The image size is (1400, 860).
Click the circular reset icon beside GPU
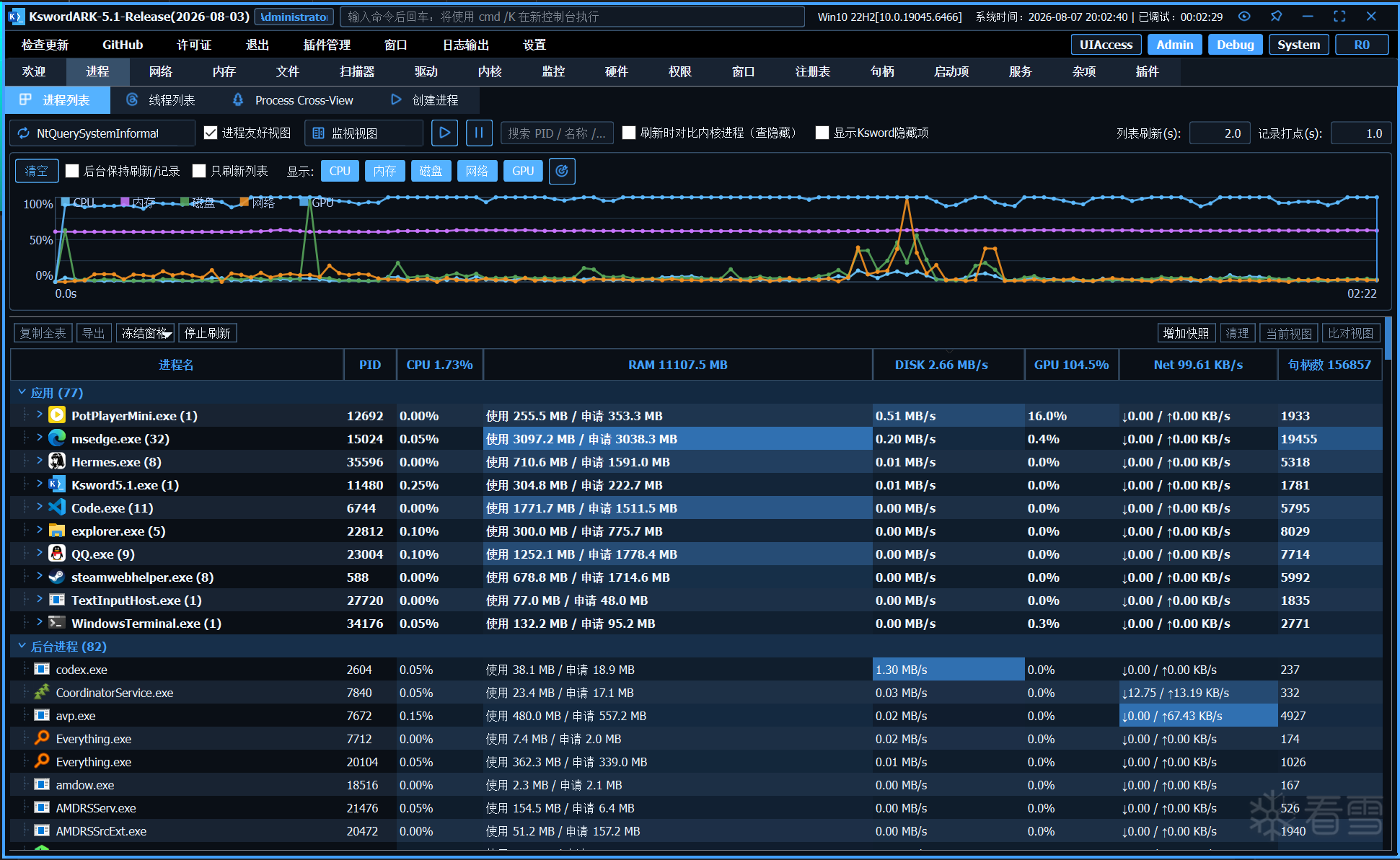click(562, 171)
